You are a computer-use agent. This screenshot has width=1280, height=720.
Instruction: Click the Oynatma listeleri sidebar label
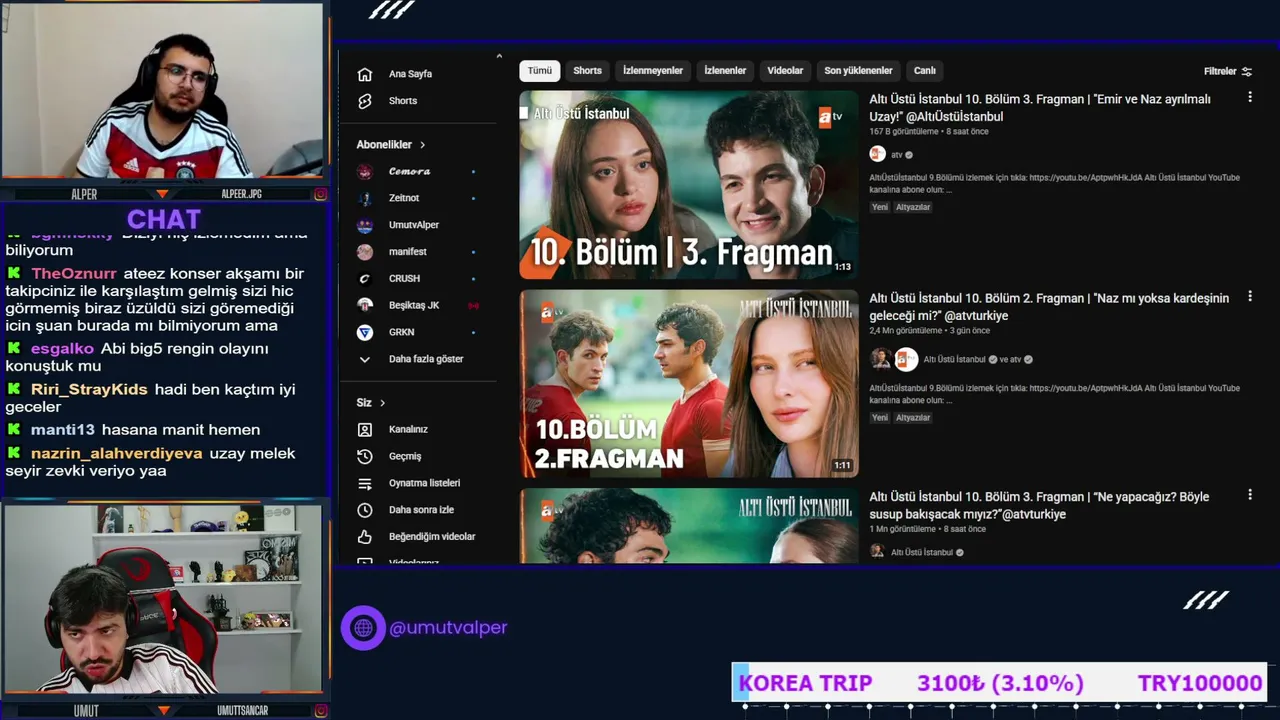(x=424, y=483)
